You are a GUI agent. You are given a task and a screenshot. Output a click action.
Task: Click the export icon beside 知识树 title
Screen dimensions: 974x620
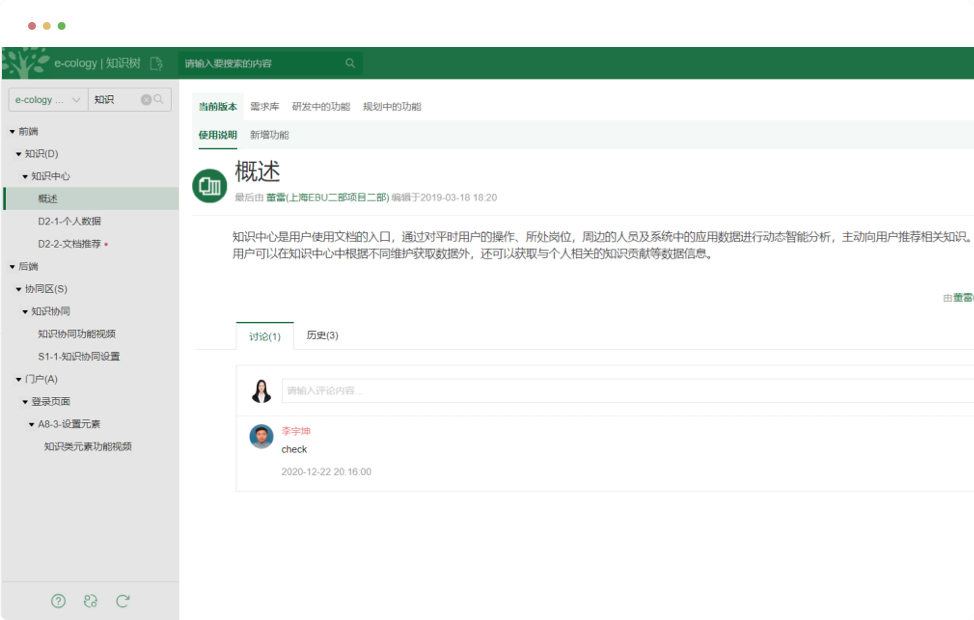[x=156, y=63]
